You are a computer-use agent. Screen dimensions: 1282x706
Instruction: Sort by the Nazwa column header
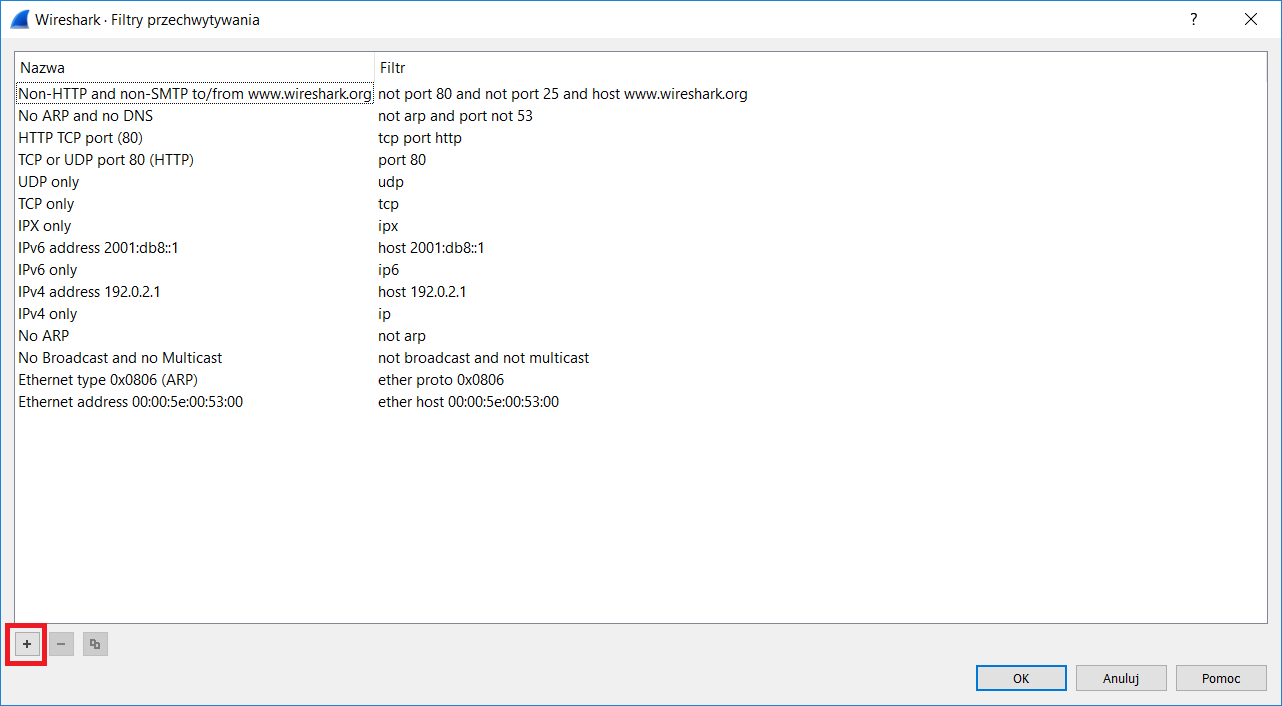pyautogui.click(x=194, y=68)
